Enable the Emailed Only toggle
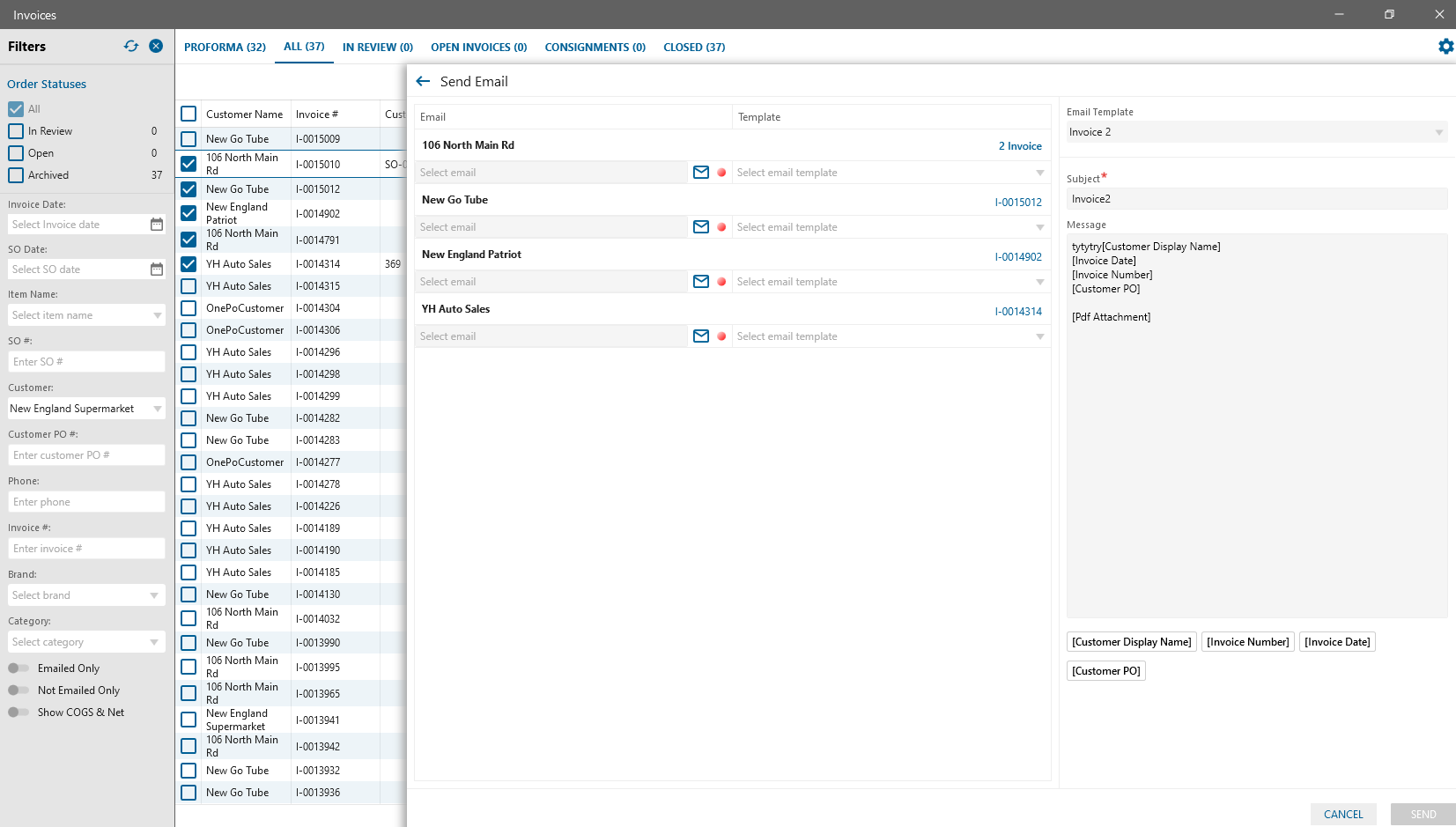The height and width of the screenshot is (827, 1456). pyautogui.click(x=18, y=668)
